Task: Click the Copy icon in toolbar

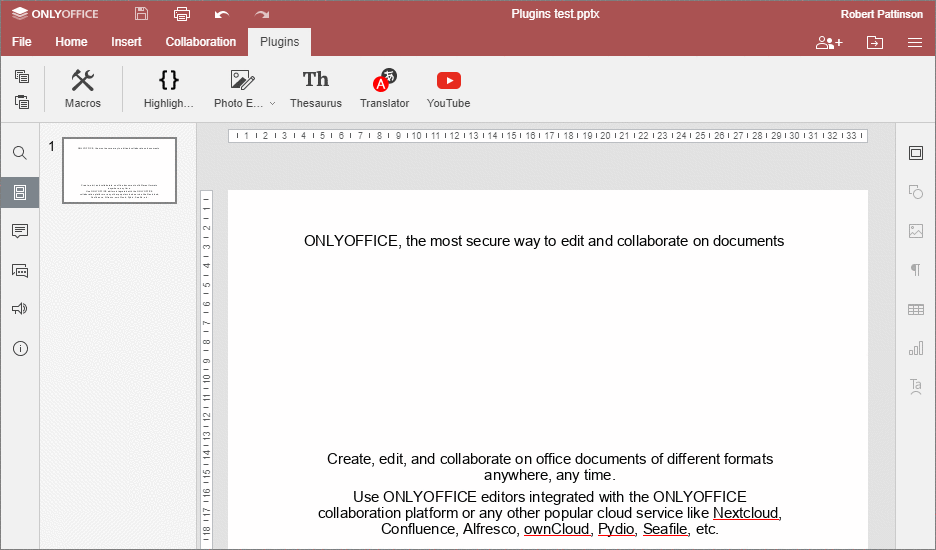Action: 22,76
